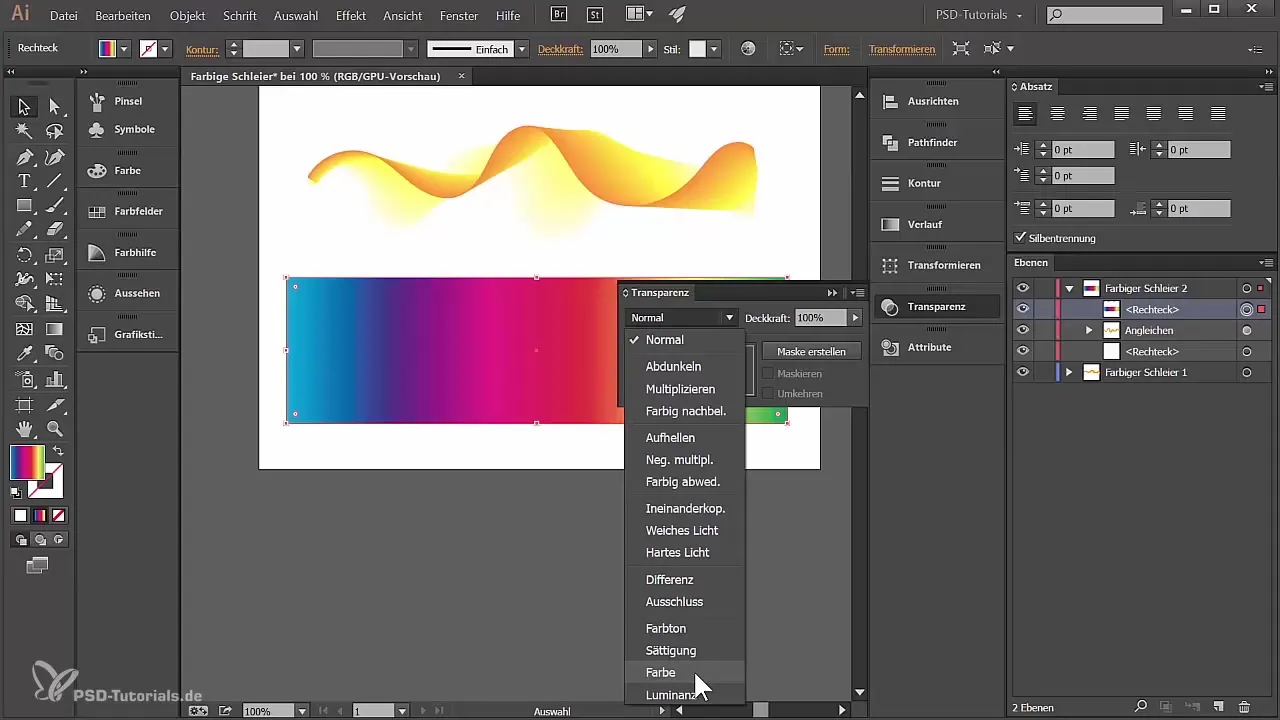
Task: Click the Kontur link in control bar
Action: click(202, 49)
